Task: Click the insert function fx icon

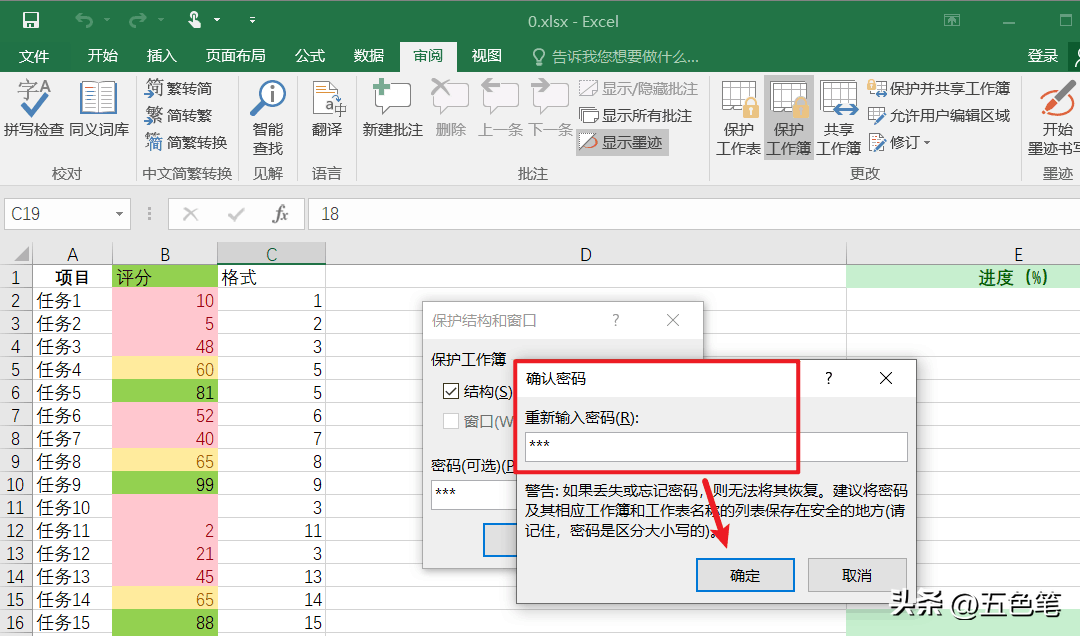Action: click(x=280, y=214)
